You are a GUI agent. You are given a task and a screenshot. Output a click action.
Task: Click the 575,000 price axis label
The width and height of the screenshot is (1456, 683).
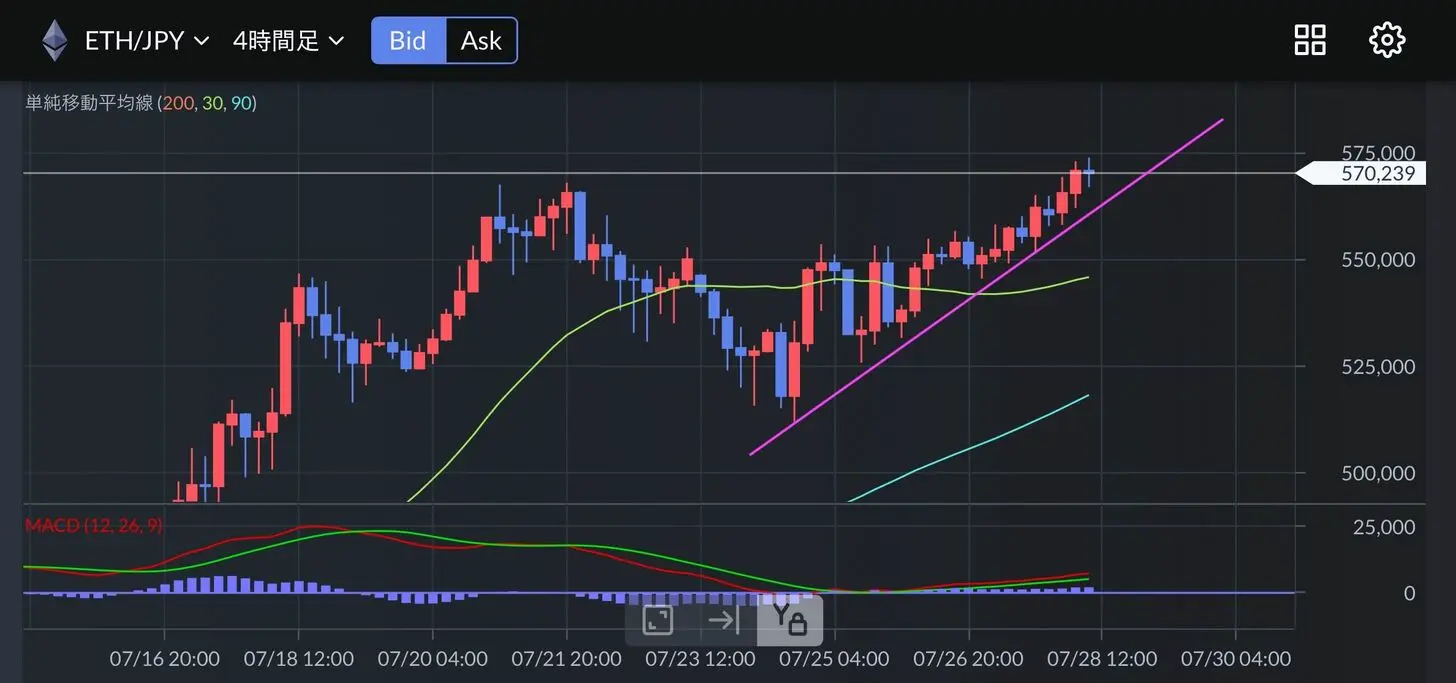click(x=1378, y=153)
